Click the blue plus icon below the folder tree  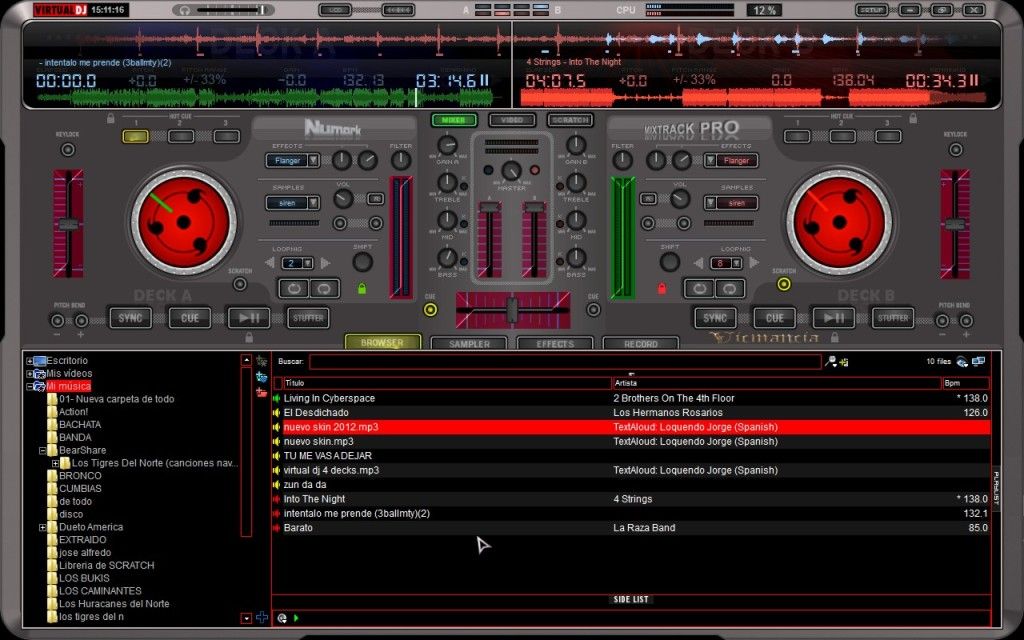[262, 617]
